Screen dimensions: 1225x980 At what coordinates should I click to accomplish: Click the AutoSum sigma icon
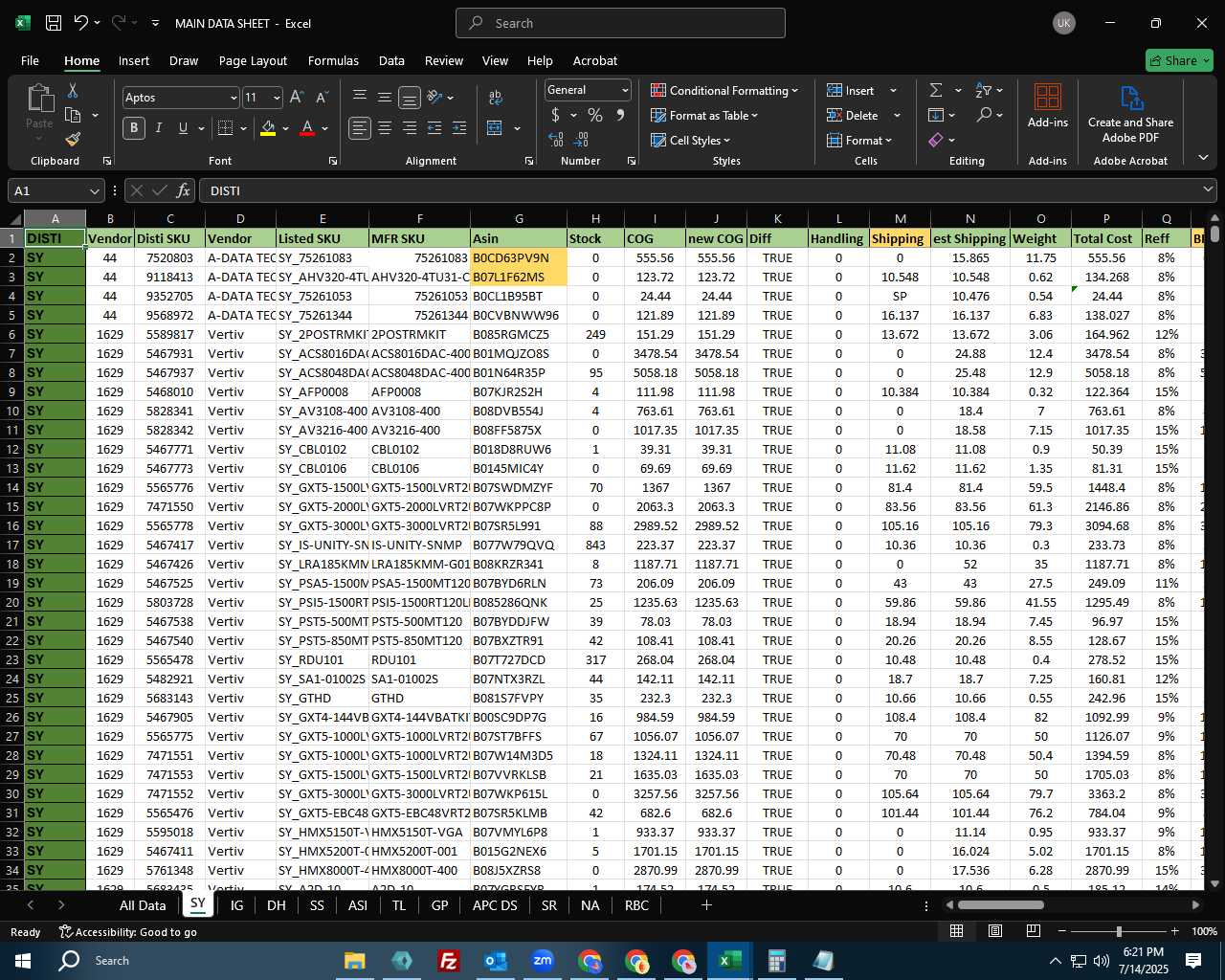[935, 90]
